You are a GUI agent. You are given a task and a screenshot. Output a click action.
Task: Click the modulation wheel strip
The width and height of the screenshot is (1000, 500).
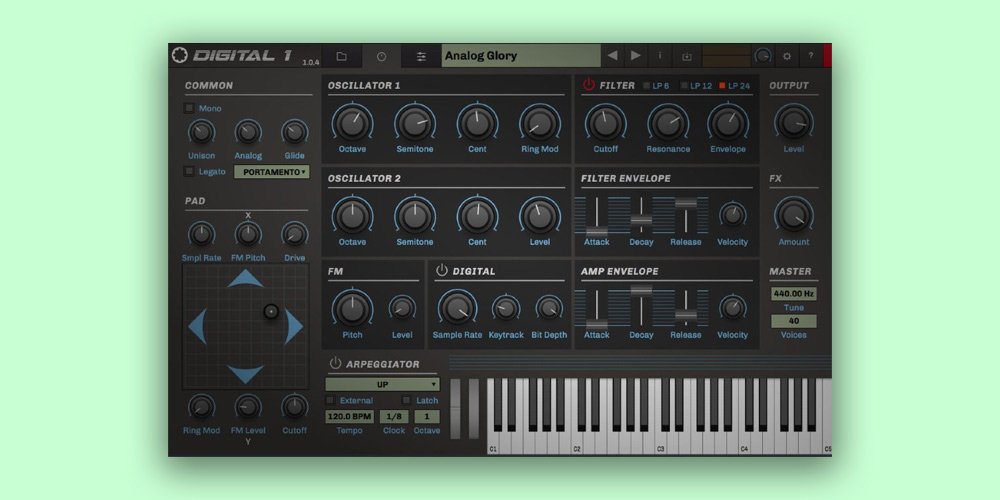(474, 409)
